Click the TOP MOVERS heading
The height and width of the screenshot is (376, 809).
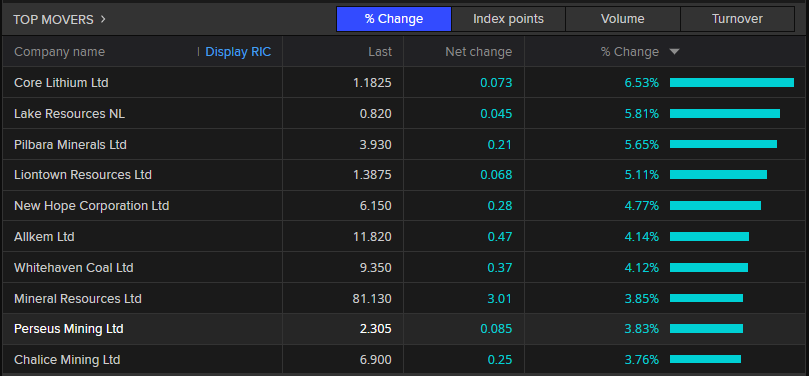(x=53, y=20)
